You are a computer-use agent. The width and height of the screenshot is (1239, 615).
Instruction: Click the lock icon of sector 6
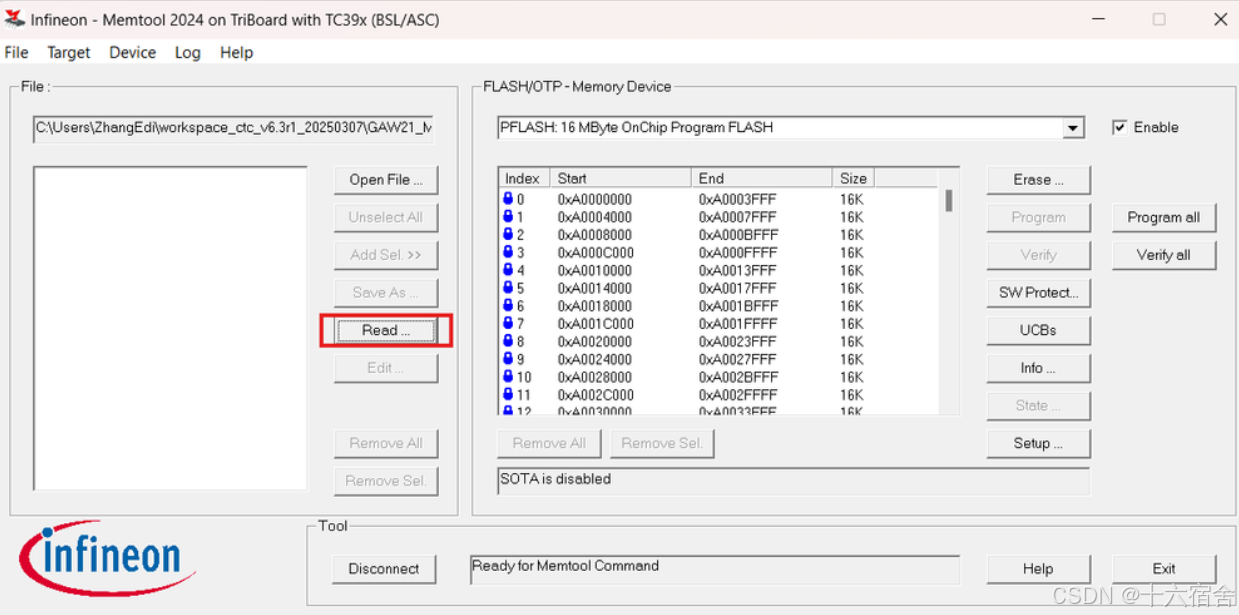[x=508, y=306]
